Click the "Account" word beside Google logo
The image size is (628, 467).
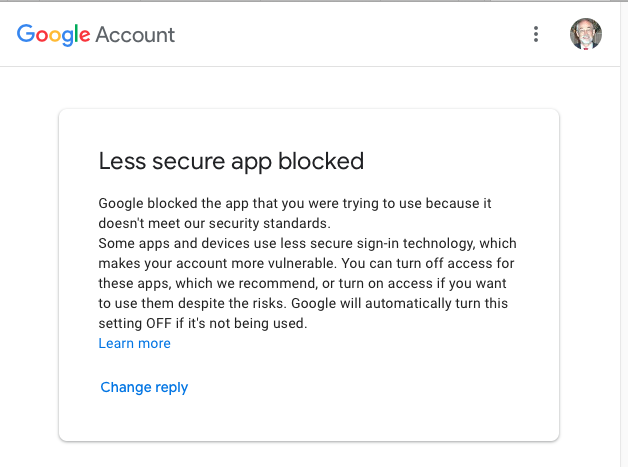pyautogui.click(x=135, y=35)
